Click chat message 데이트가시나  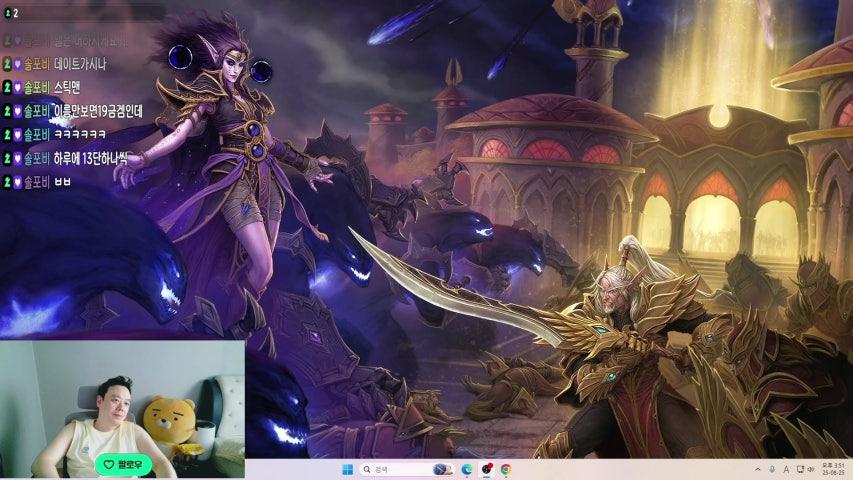(x=80, y=64)
